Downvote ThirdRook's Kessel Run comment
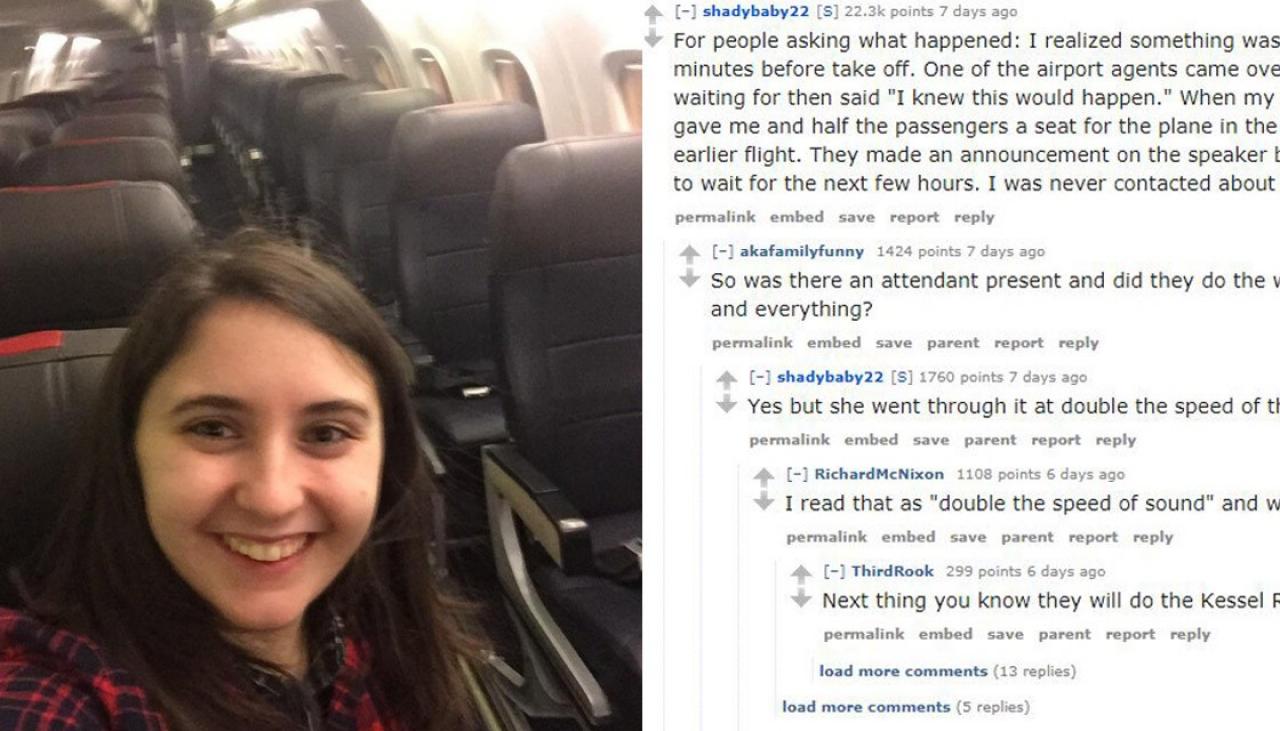 [x=801, y=598]
